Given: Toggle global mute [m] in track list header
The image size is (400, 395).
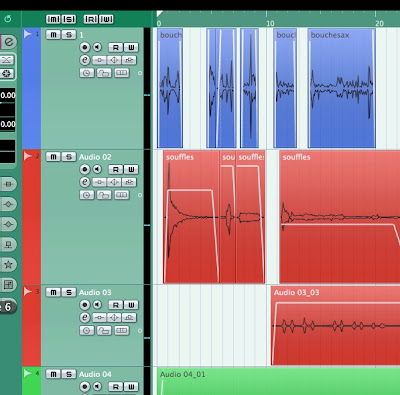Looking at the screenshot, I should [x=53, y=19].
